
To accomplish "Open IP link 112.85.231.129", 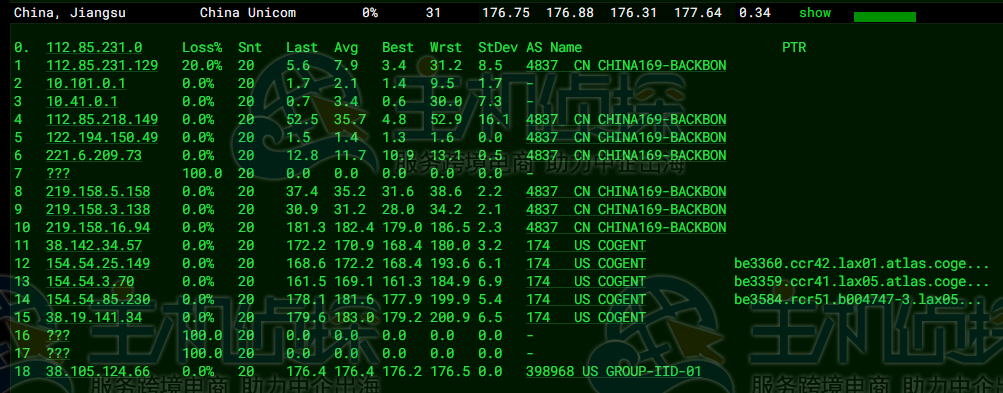I will (102, 65).
